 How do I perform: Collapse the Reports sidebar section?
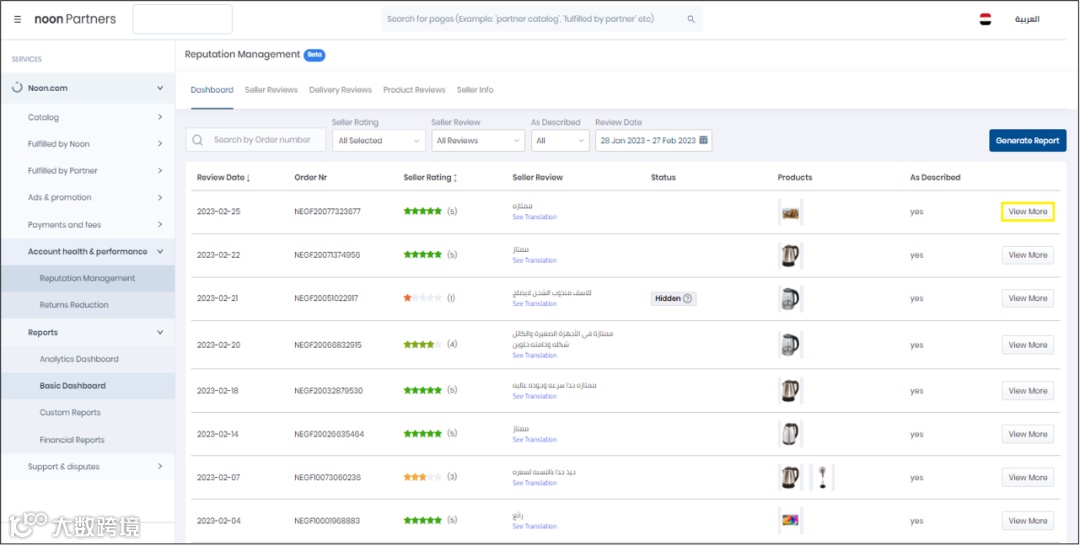(x=160, y=332)
